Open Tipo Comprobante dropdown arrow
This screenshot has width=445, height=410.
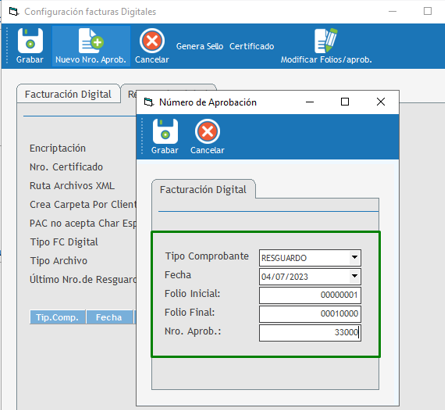[355, 257]
